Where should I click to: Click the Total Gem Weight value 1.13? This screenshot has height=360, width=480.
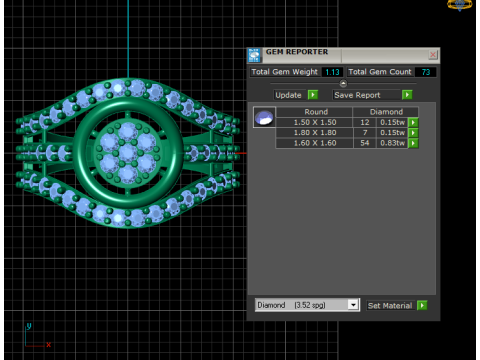tap(332, 72)
